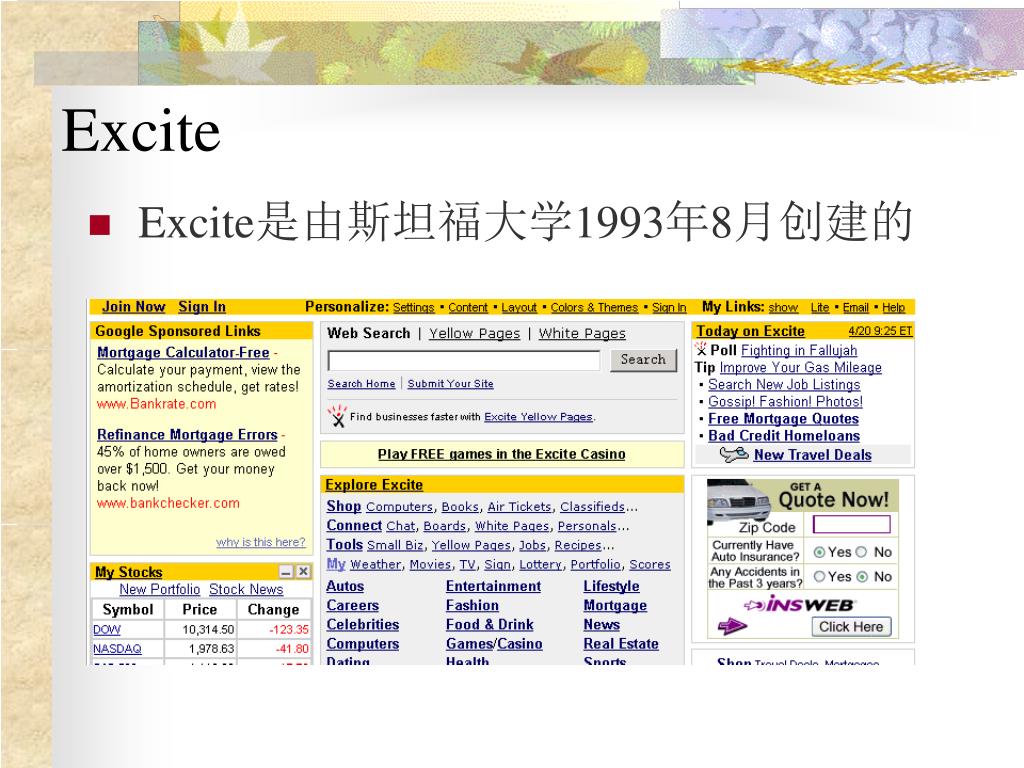Click 'why is this here?' link
Viewport: 1024px width, 768px height.
(261, 542)
